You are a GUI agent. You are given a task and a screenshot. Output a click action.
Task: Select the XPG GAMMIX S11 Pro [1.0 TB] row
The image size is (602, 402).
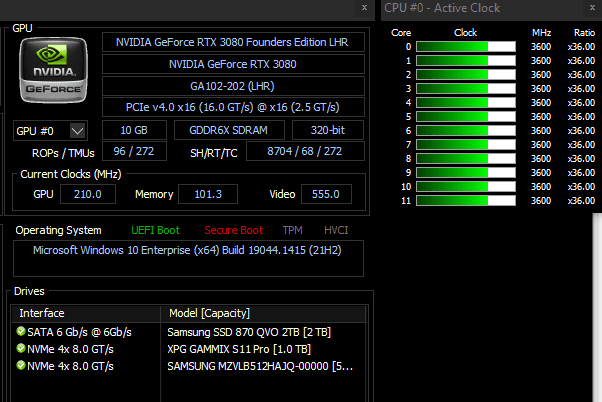point(190,349)
